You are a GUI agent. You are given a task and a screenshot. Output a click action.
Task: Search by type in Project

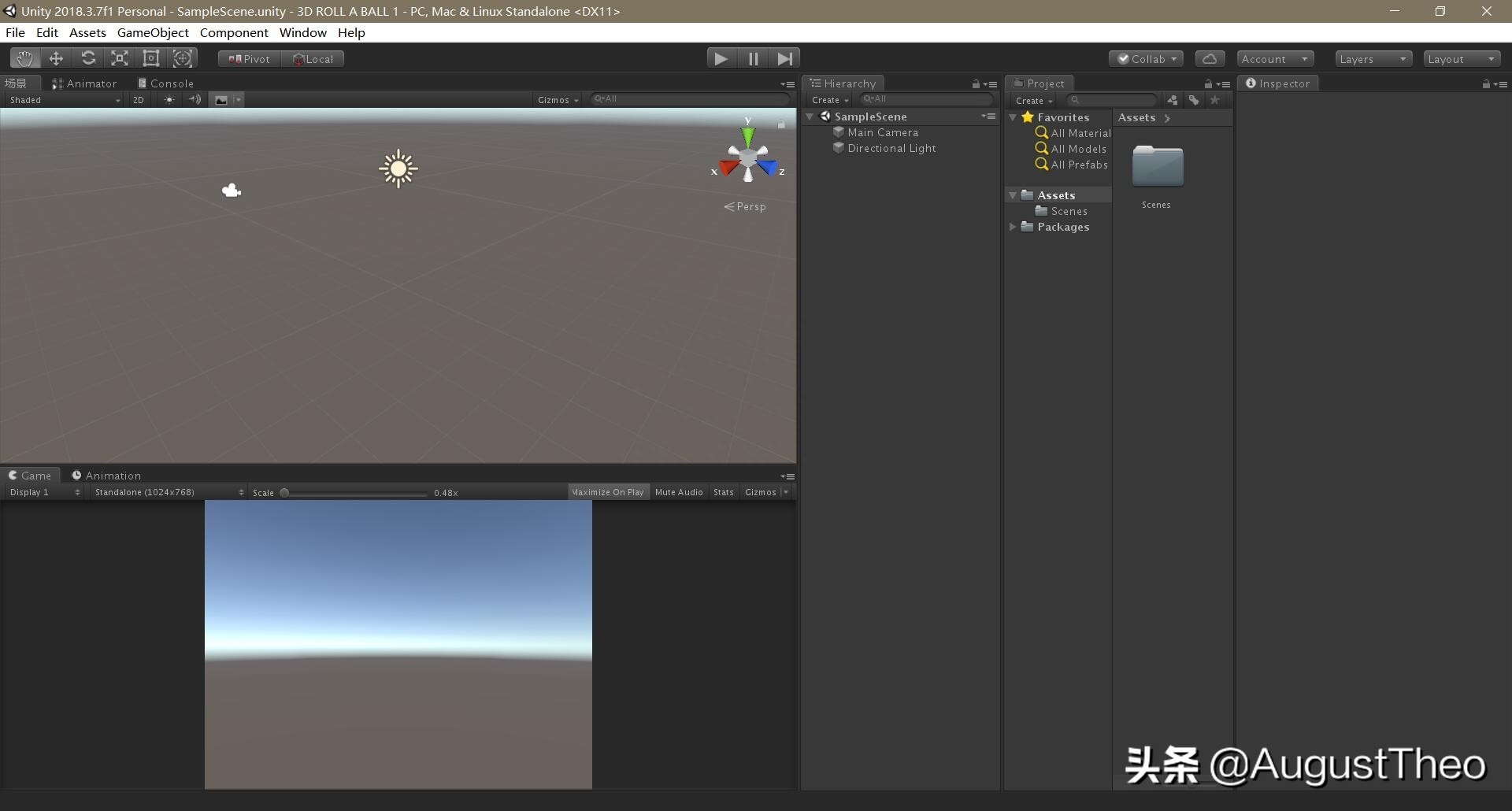[1173, 100]
